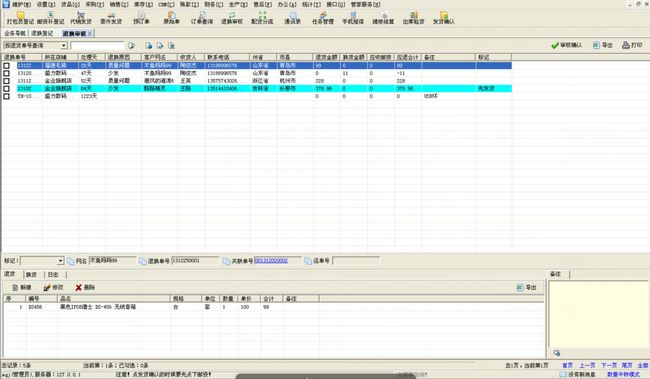
Task: Click the 关联单号 blue hyperlink
Action: point(271,260)
